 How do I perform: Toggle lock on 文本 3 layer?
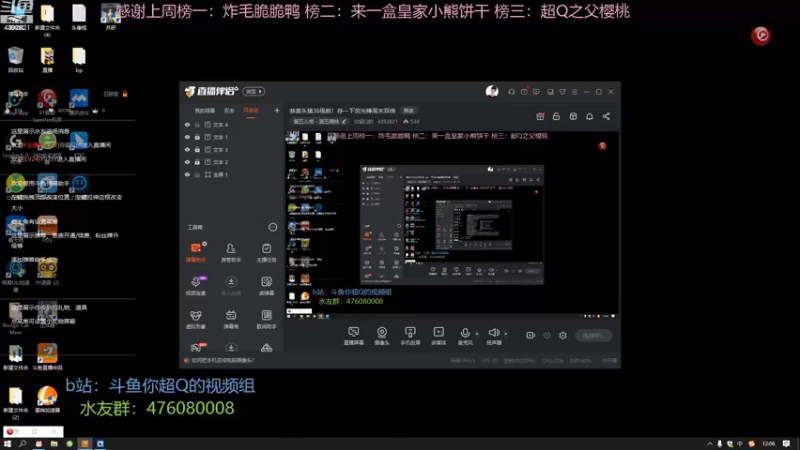click(197, 149)
